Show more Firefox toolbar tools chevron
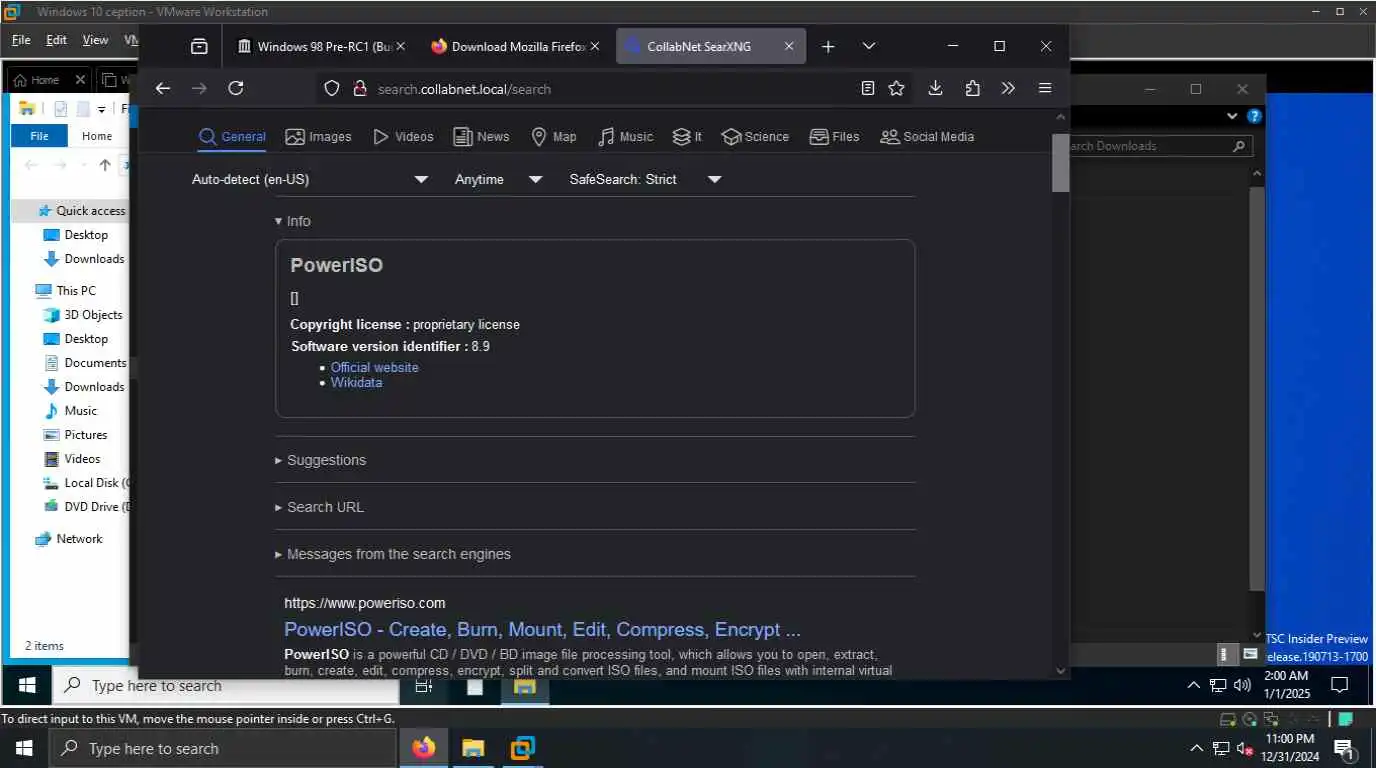The width and height of the screenshot is (1376, 768). (1008, 88)
